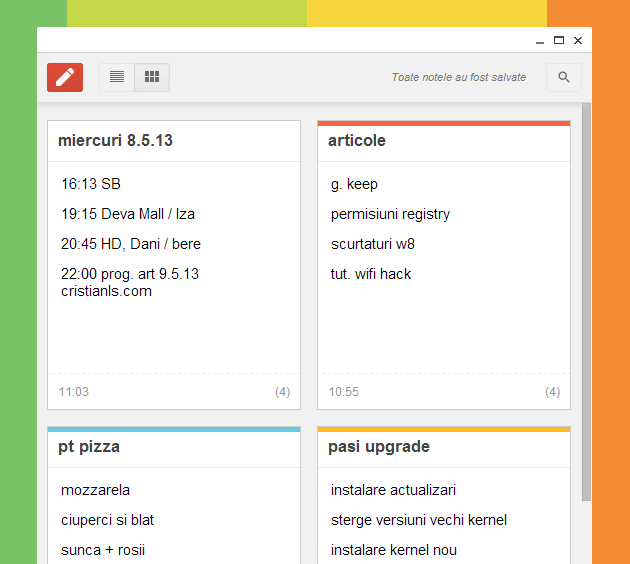Select 'sterge versiuni vechi kernel' item

point(419,520)
